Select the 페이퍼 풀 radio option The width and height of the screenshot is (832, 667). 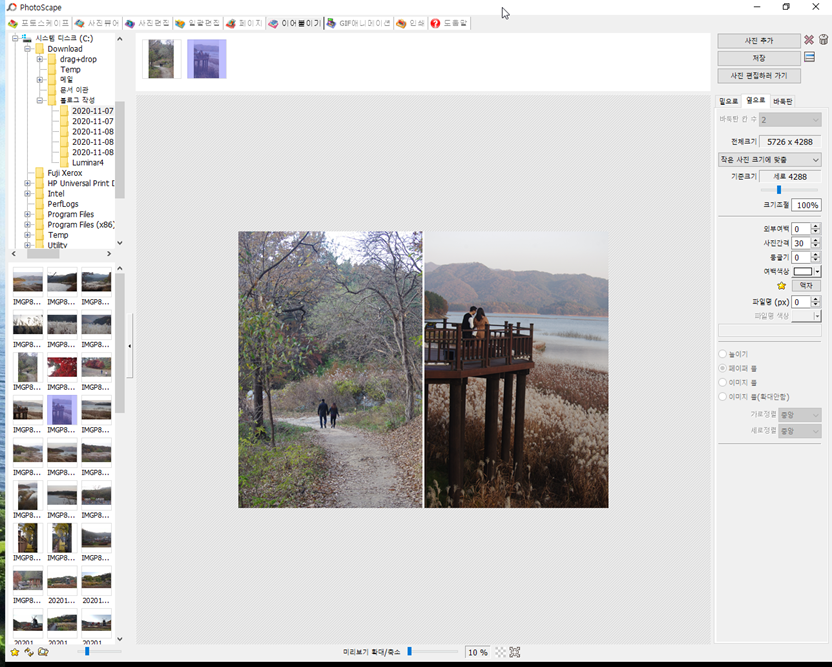[723, 368]
